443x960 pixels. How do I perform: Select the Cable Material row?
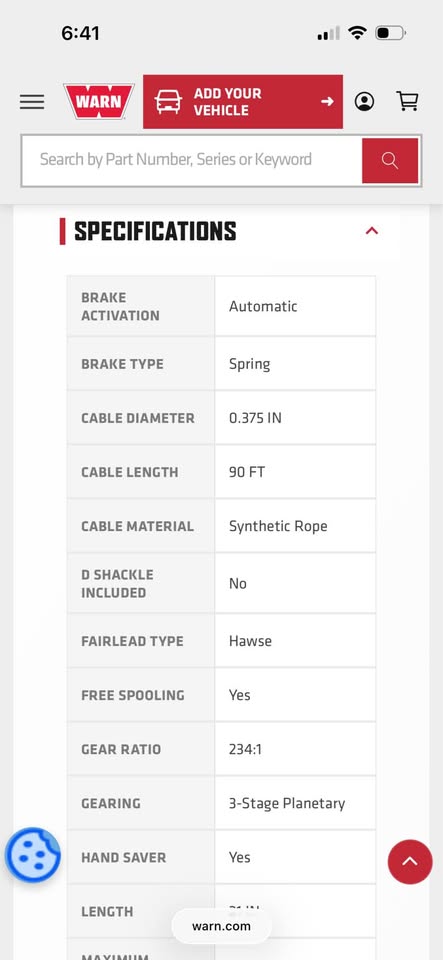221,526
